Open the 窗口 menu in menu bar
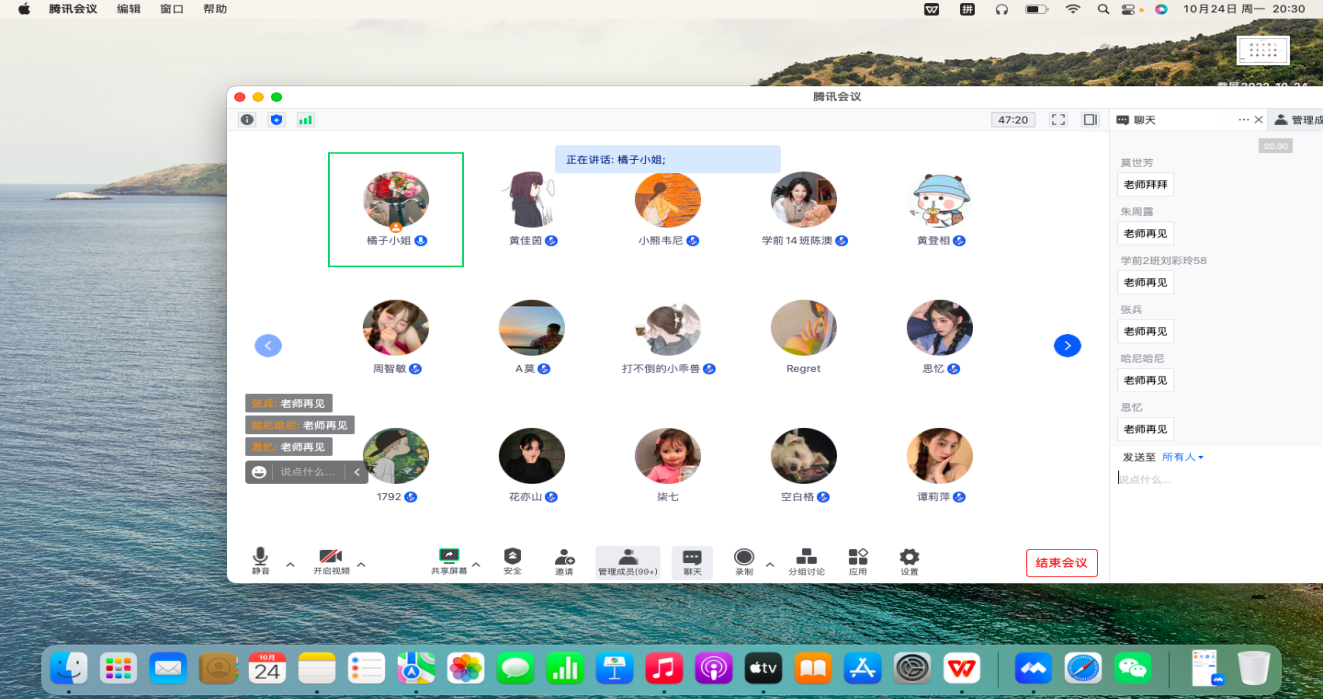The image size is (1323, 699). 172,9
